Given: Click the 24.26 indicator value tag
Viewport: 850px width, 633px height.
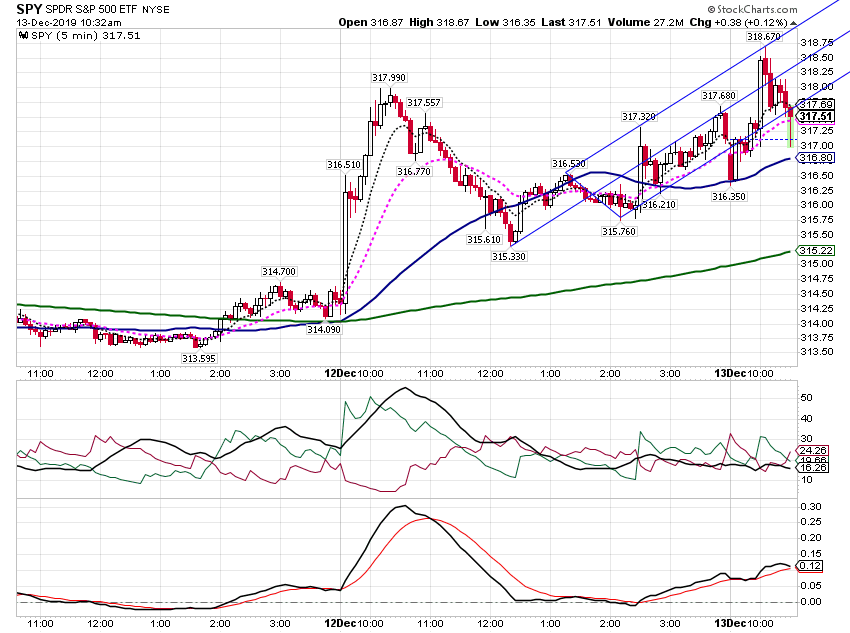Looking at the screenshot, I should (x=813, y=451).
